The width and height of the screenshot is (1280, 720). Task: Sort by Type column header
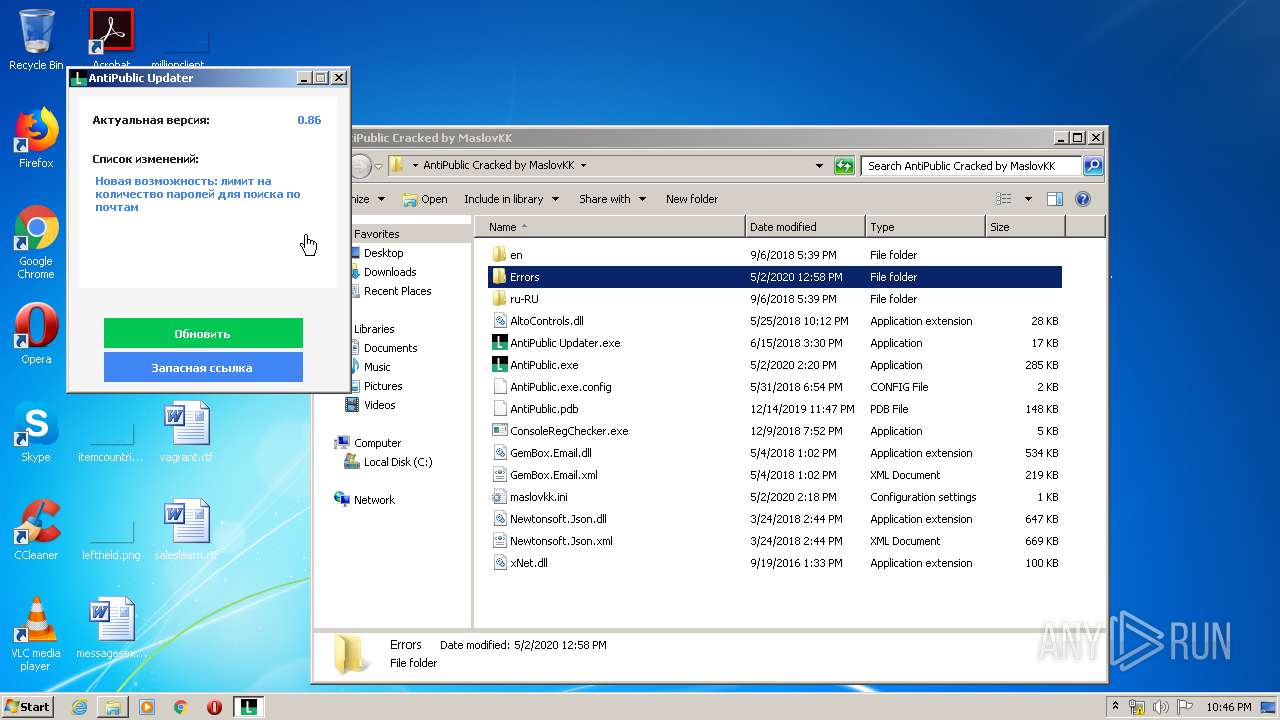click(x=925, y=227)
